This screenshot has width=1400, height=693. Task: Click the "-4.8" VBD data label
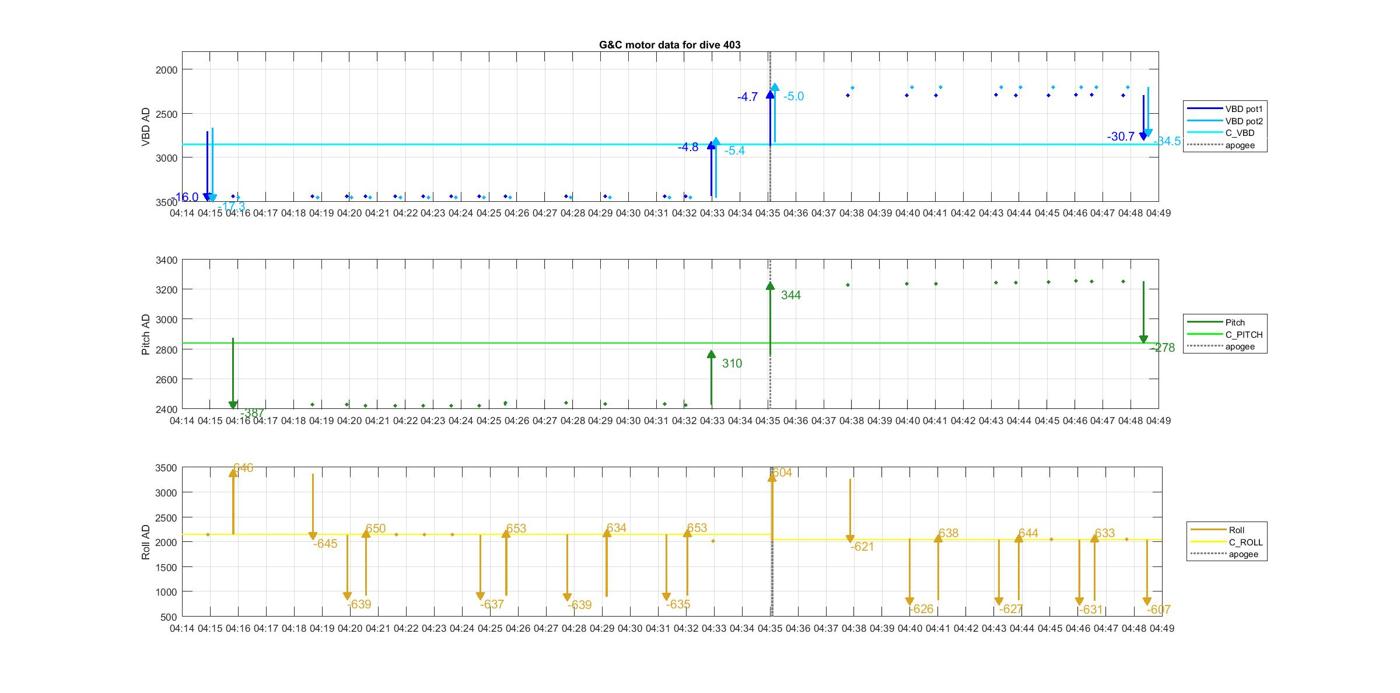(688, 147)
